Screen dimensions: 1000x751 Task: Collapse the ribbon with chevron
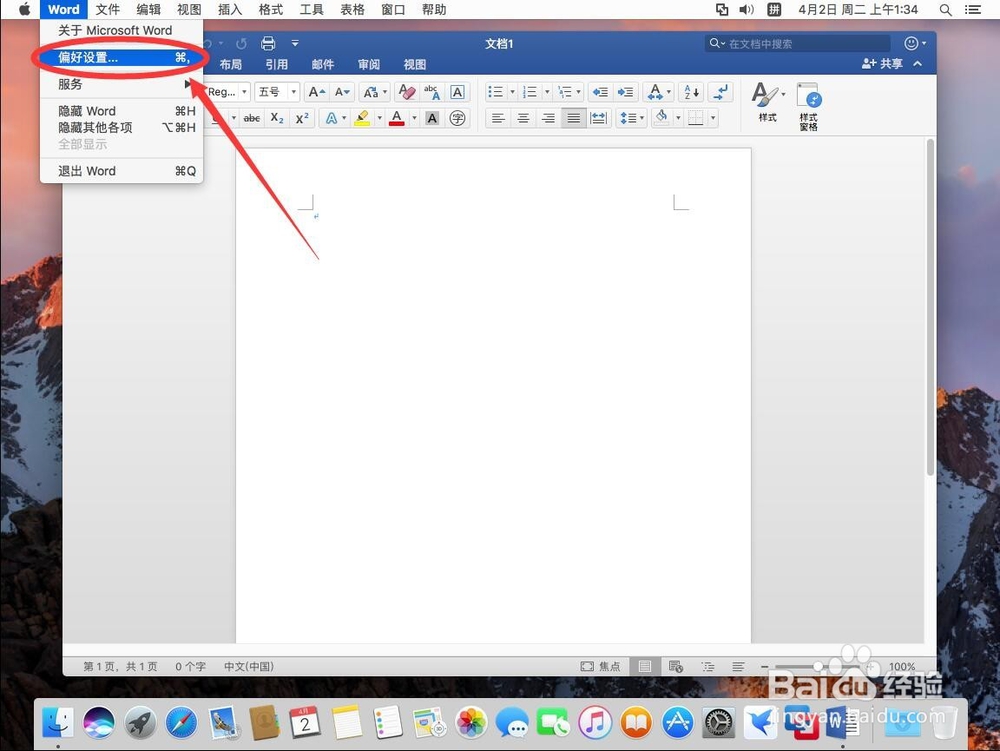(x=917, y=64)
